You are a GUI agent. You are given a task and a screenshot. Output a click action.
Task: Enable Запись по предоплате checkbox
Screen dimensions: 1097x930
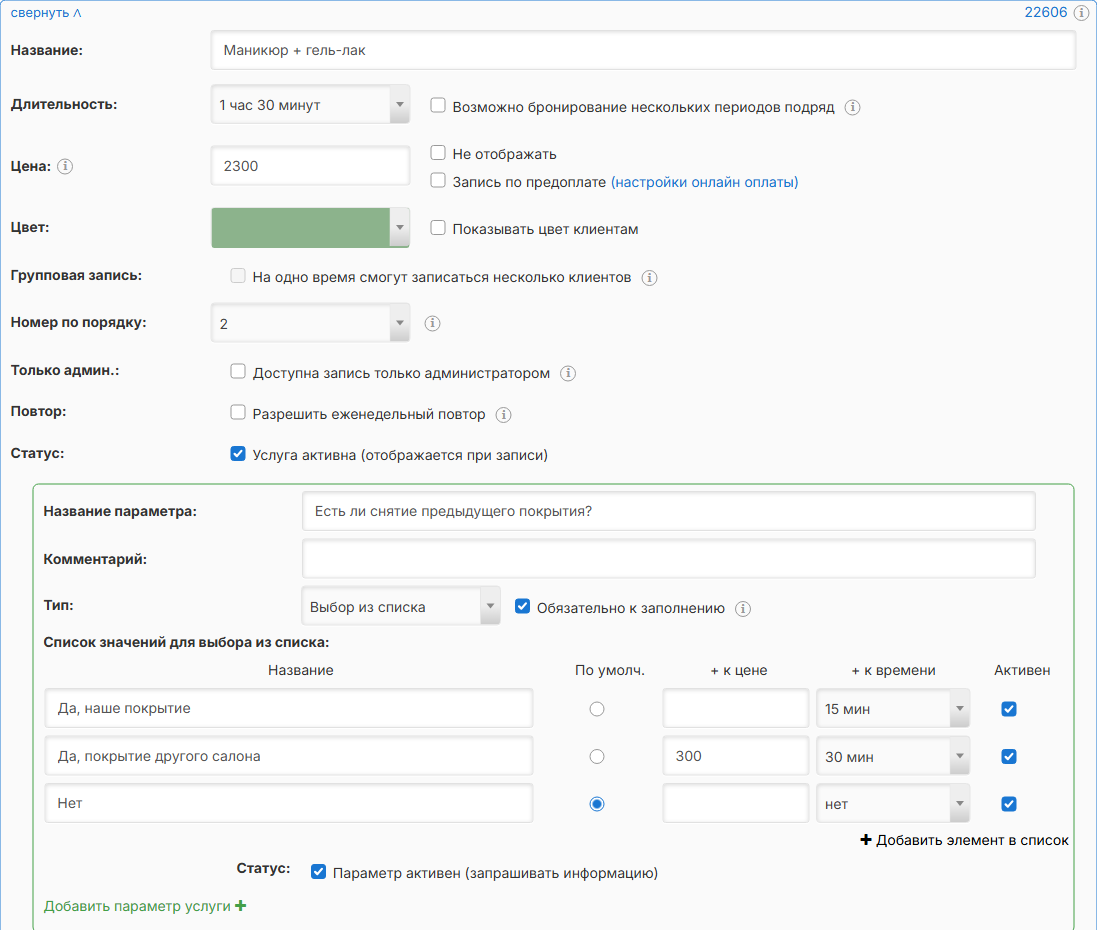coord(438,181)
